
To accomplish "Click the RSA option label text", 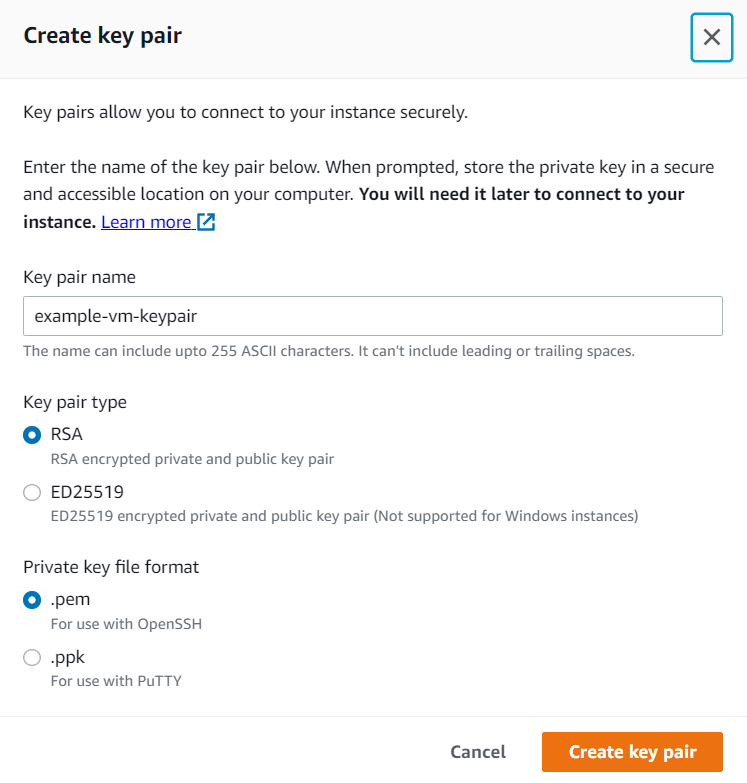I will [x=66, y=434].
